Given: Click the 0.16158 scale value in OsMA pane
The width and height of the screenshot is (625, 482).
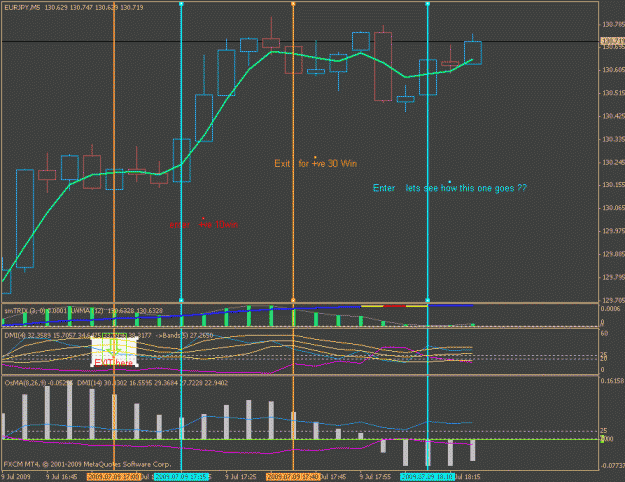Looking at the screenshot, I should 612,381.
